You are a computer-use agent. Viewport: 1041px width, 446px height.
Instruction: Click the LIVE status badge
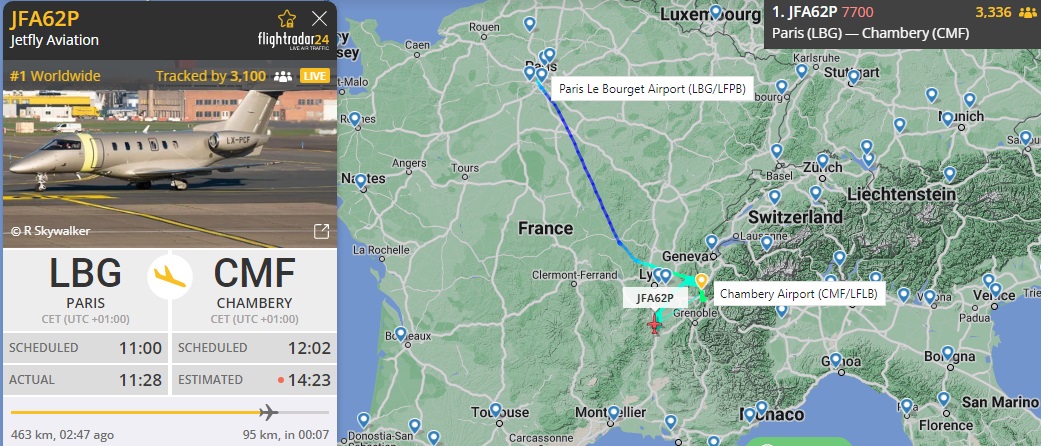(315, 76)
